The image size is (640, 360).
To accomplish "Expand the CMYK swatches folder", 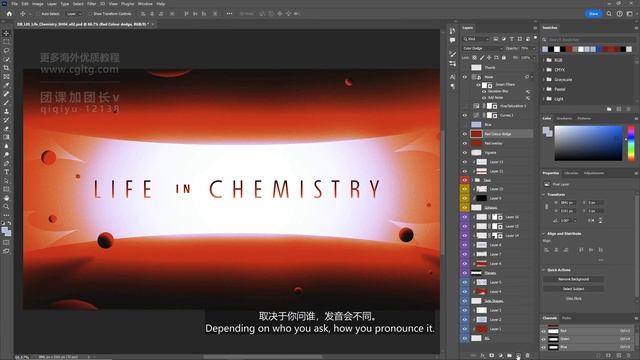I will click(544, 70).
